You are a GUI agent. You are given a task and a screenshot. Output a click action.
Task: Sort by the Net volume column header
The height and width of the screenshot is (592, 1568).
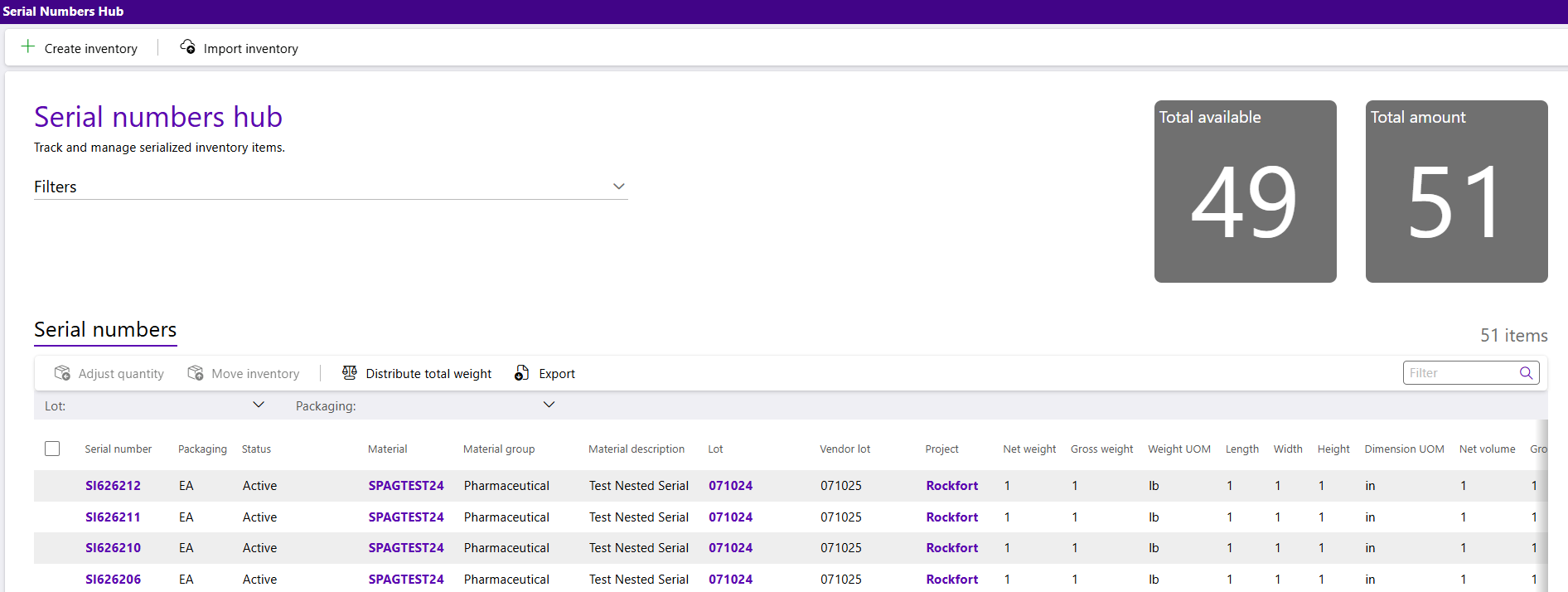[x=1487, y=449]
